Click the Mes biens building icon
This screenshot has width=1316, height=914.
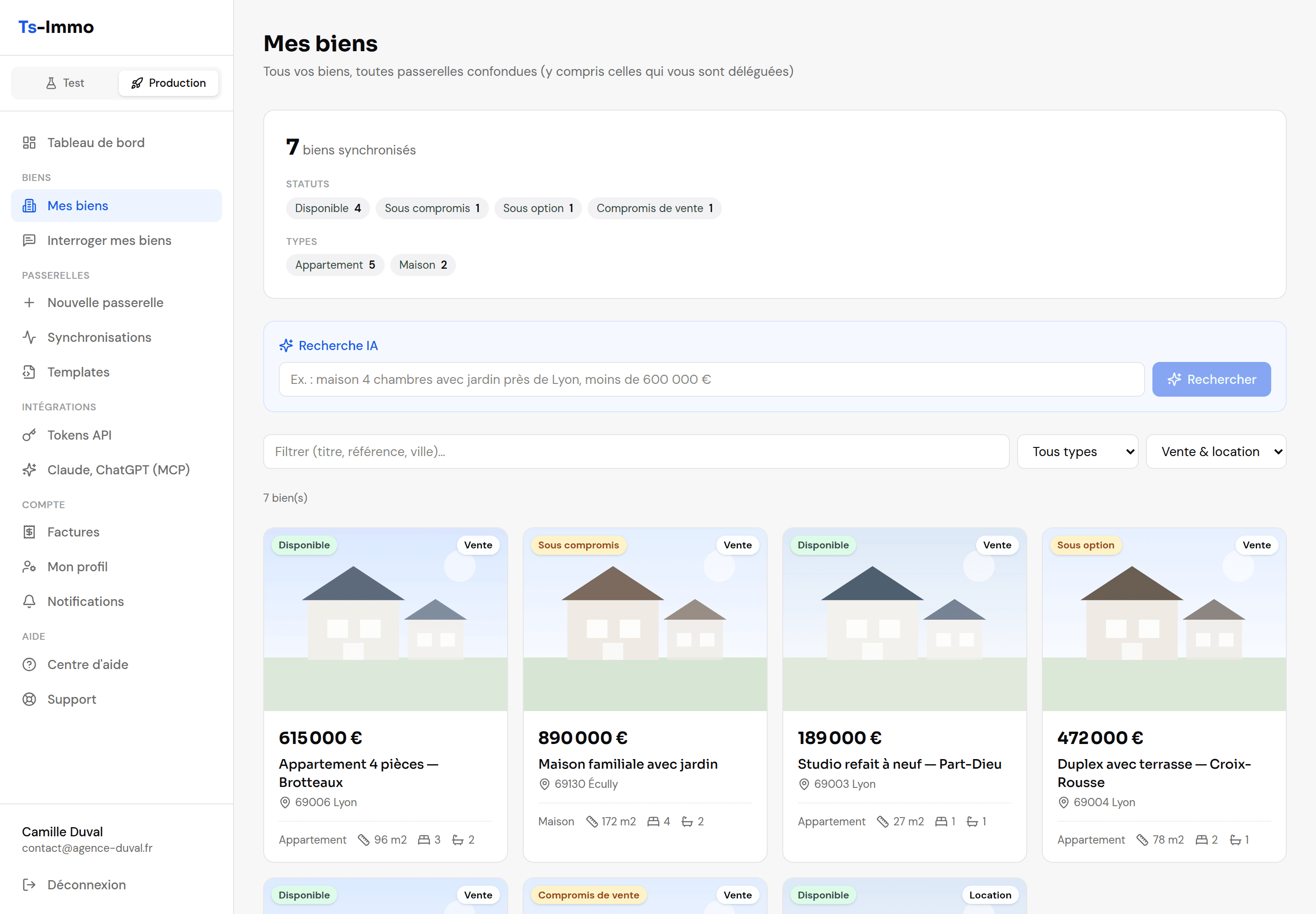click(x=29, y=206)
